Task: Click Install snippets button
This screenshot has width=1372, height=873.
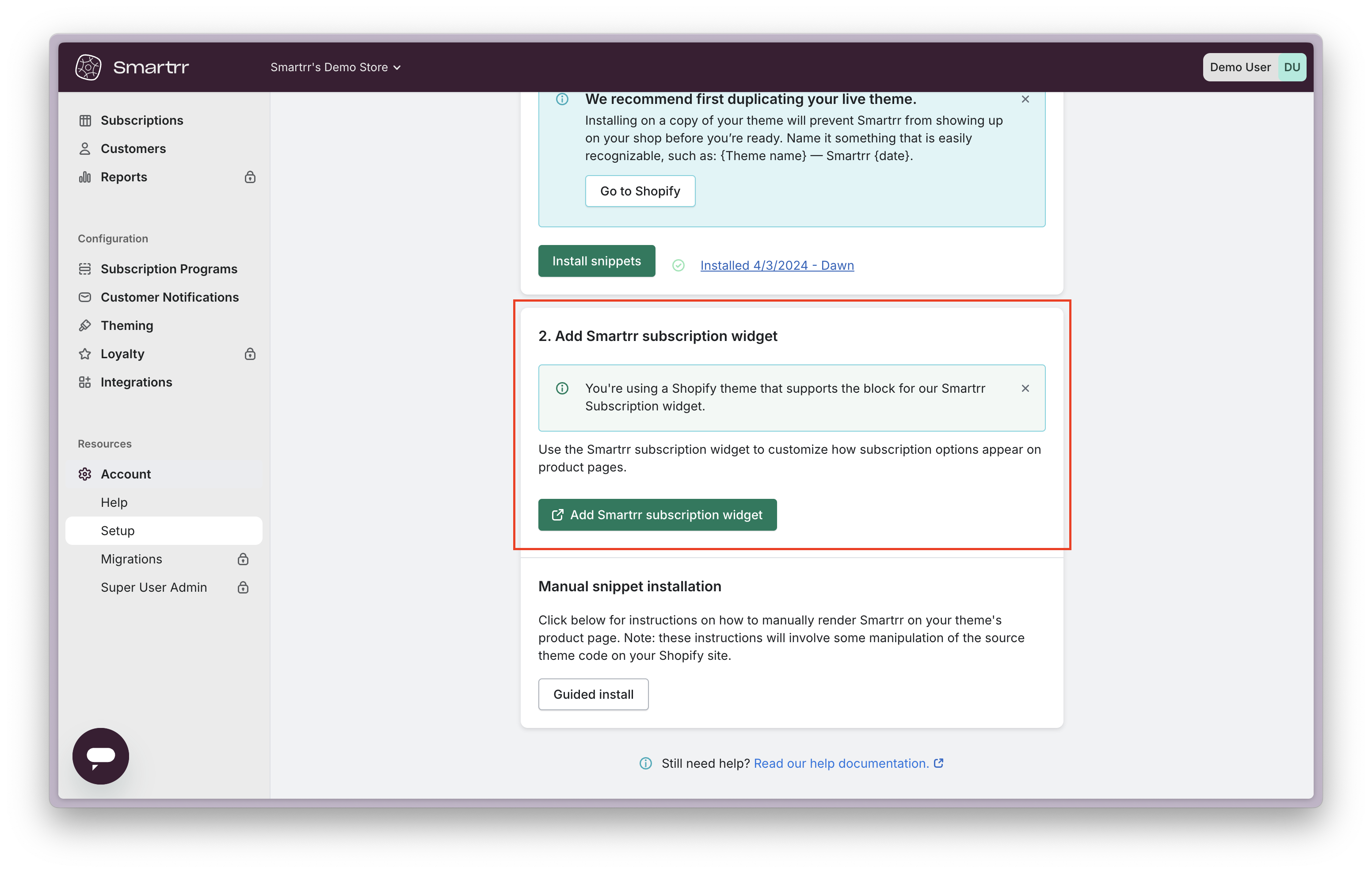Action: pyautogui.click(x=597, y=261)
